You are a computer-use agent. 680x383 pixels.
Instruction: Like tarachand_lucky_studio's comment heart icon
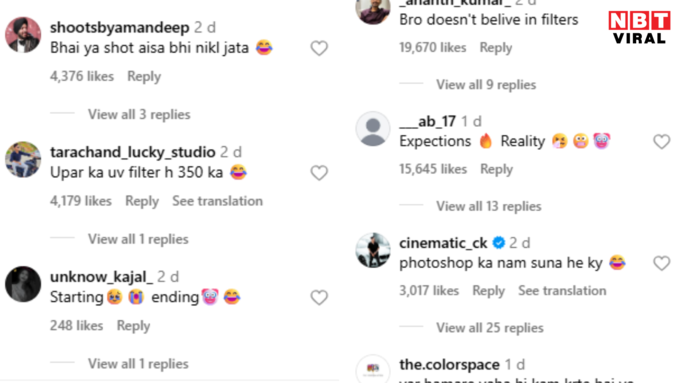(x=319, y=173)
